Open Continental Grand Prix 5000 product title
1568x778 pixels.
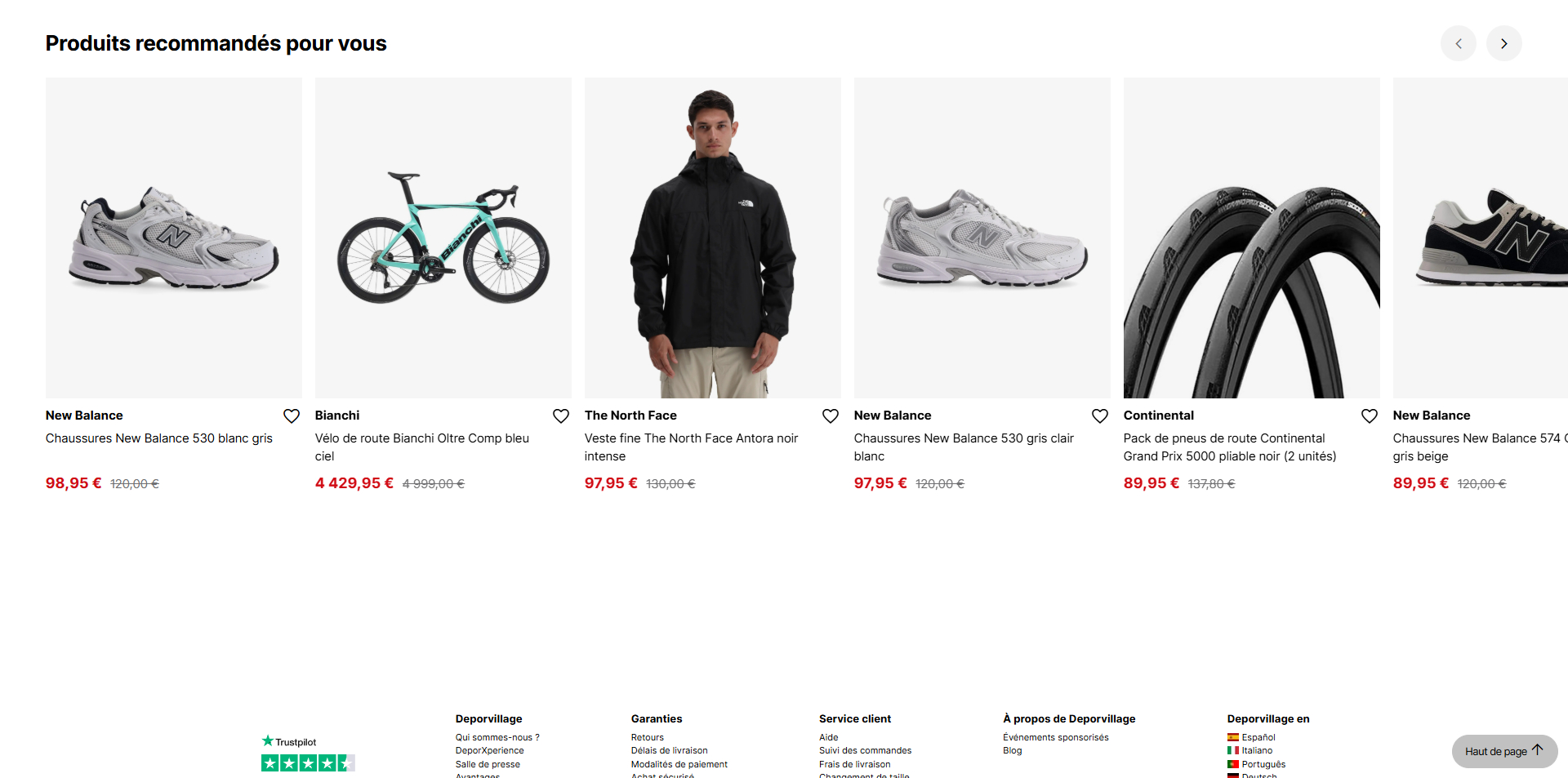[x=1230, y=447]
